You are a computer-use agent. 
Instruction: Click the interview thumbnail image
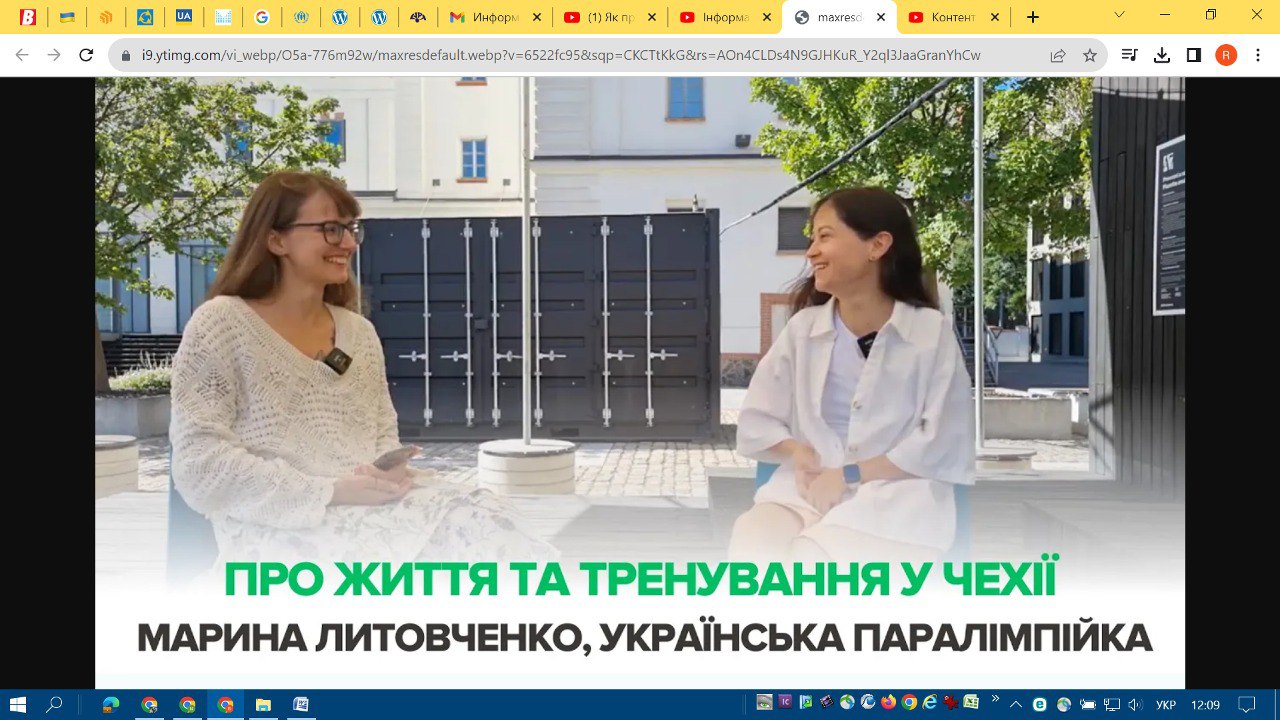pos(640,380)
